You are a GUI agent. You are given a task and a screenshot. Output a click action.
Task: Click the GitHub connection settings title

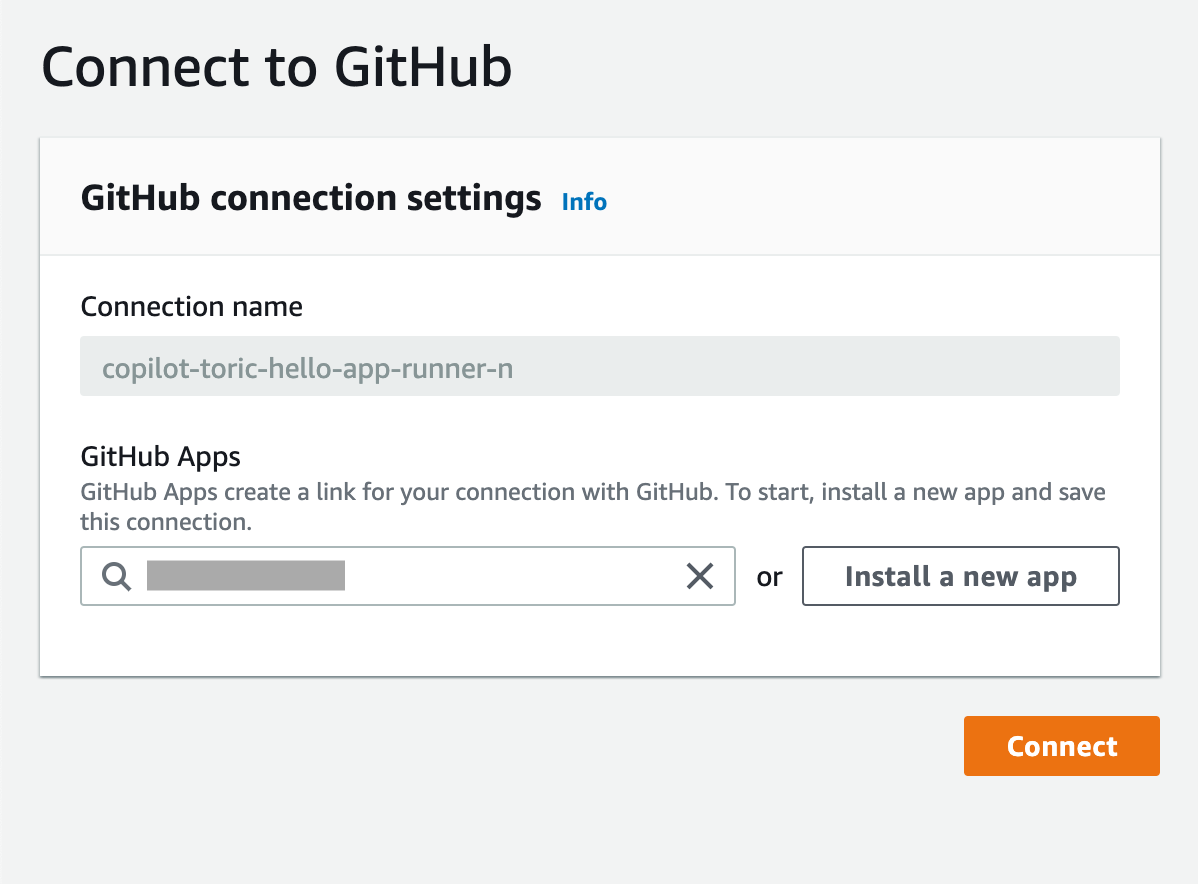pyautogui.click(x=310, y=198)
